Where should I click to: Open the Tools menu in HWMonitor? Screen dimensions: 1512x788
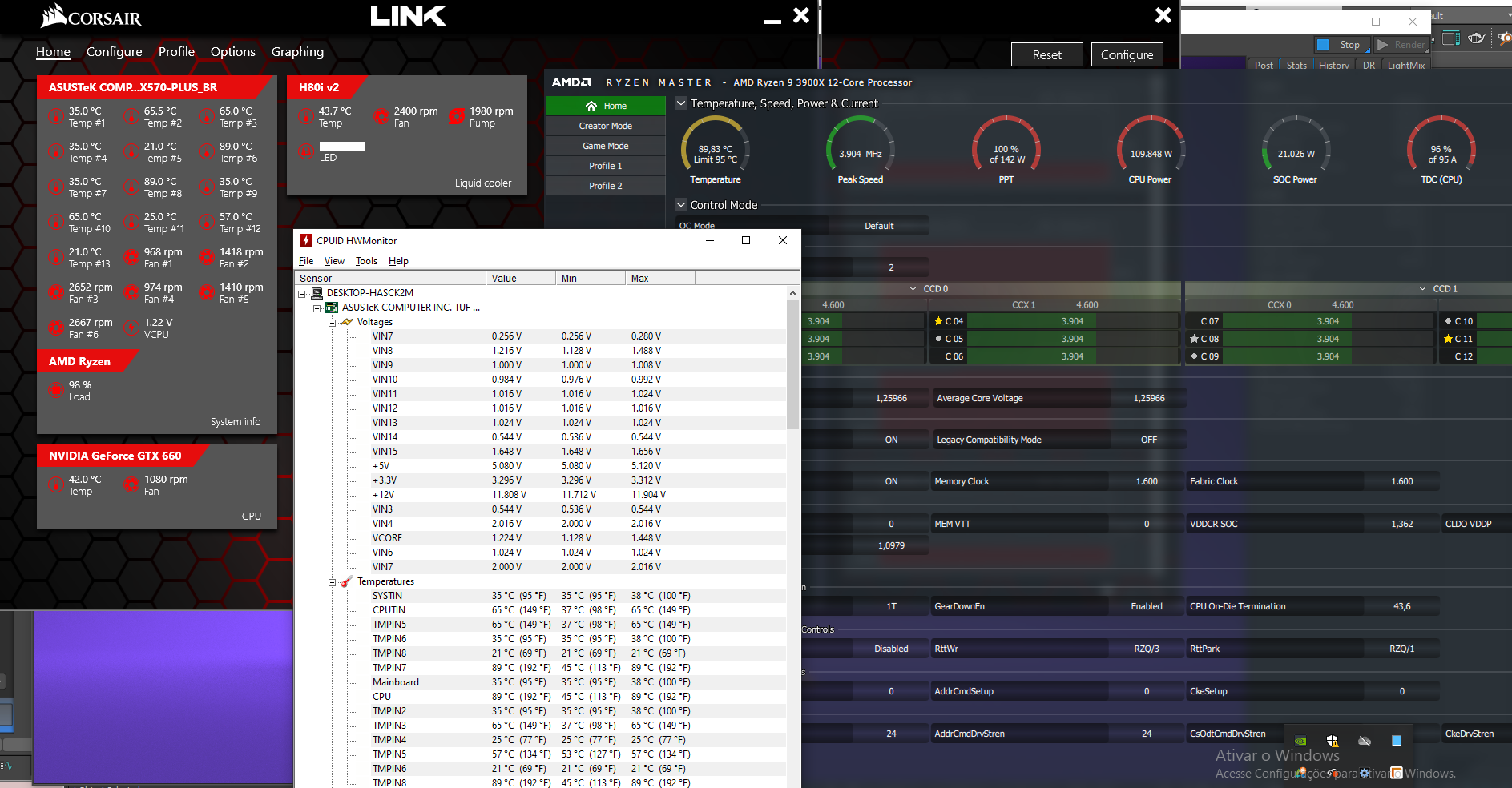(366, 261)
